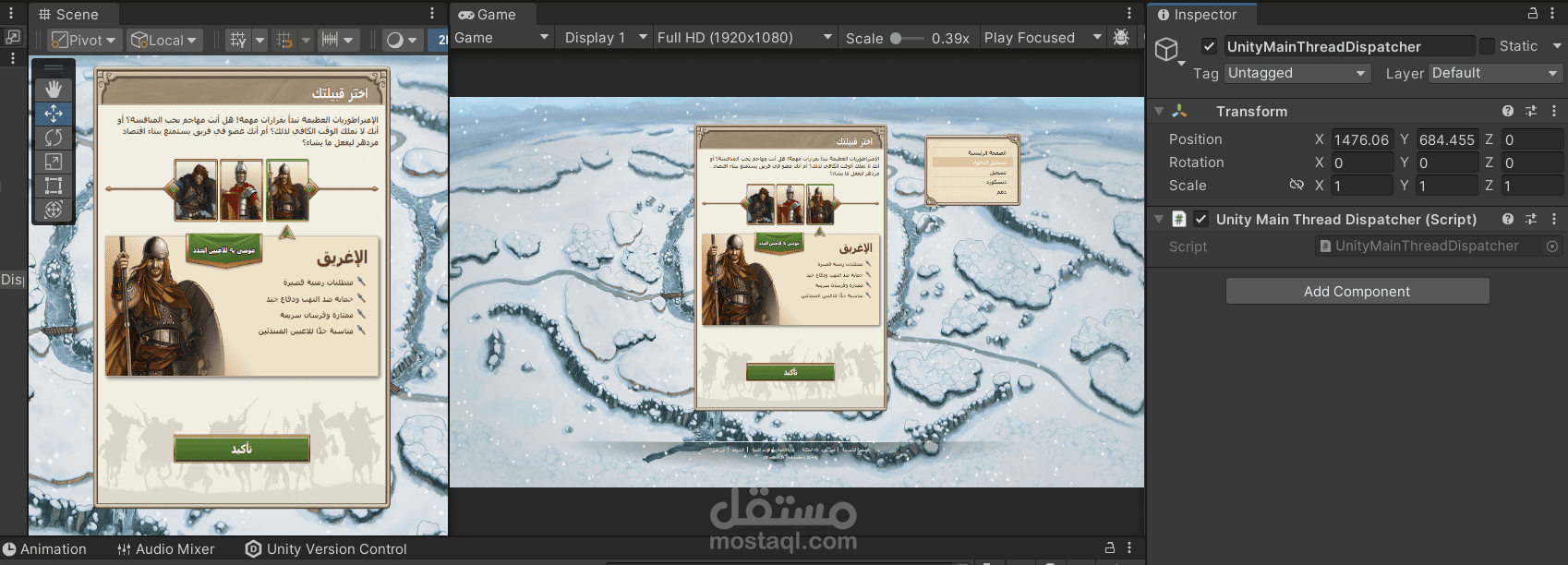Click the green confirm button in Scene view
The width and height of the screenshot is (1568, 565).
pyautogui.click(x=242, y=449)
